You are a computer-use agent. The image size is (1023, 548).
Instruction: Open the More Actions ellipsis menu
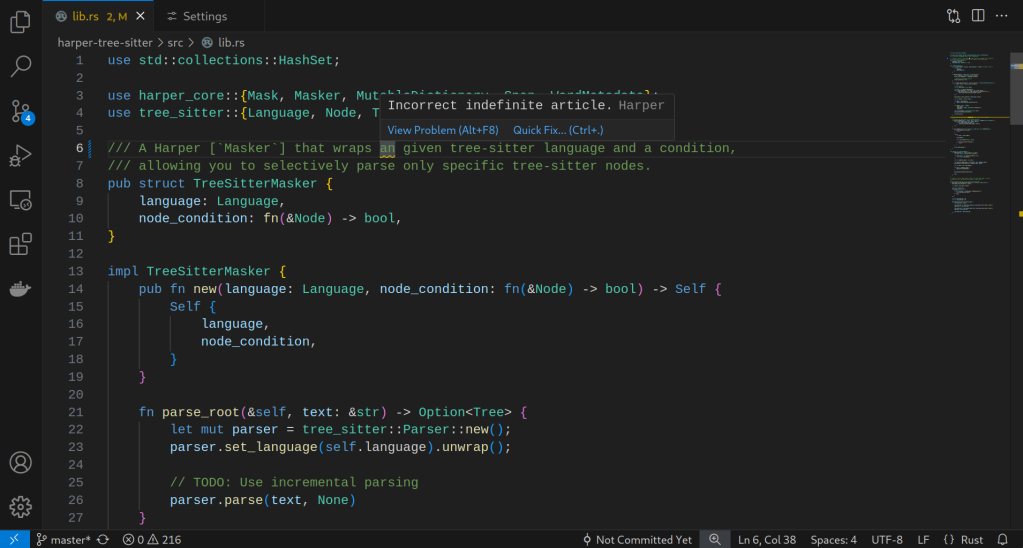1002,16
